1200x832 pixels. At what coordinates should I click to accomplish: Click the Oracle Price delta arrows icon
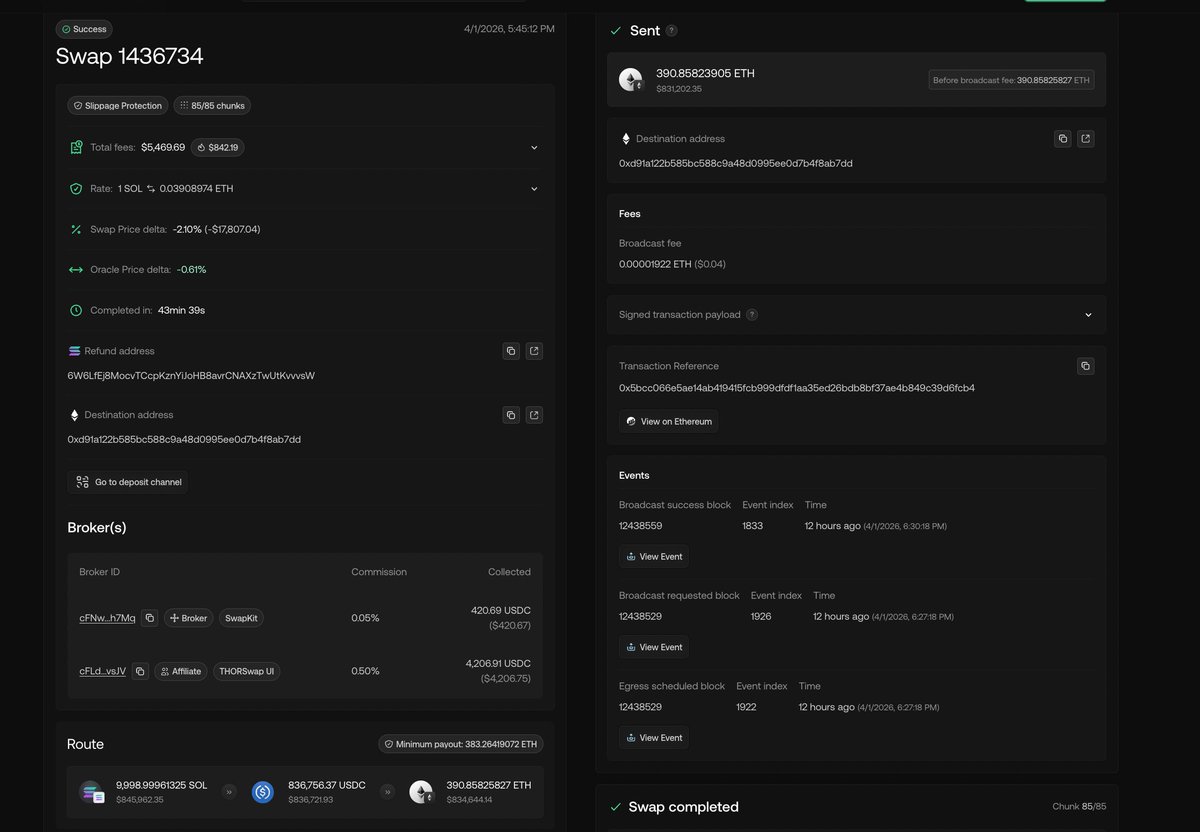pos(76,270)
